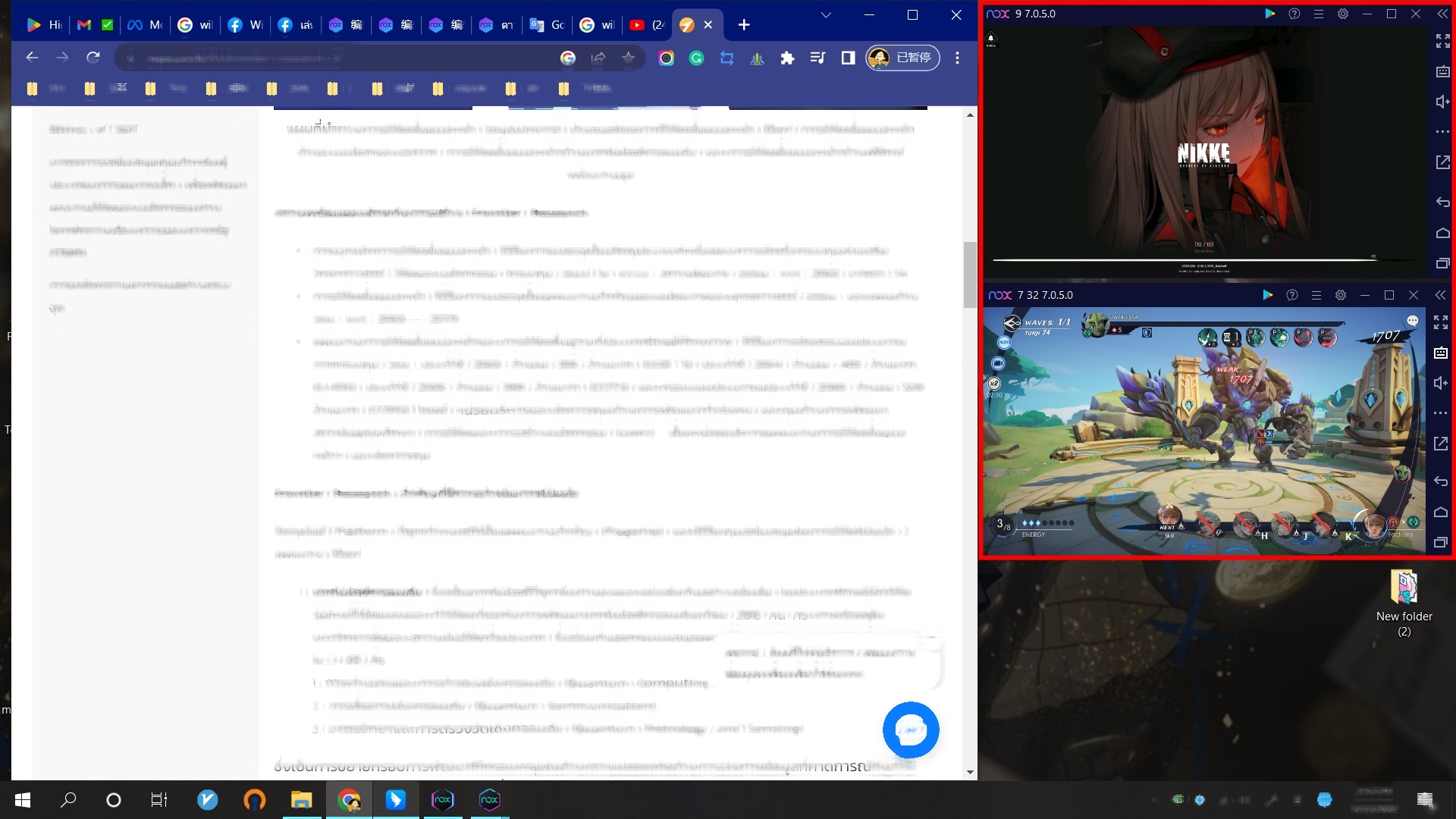Expand more tools in top Nox sidebar
The width and height of the screenshot is (1456, 819).
pyautogui.click(x=1442, y=132)
